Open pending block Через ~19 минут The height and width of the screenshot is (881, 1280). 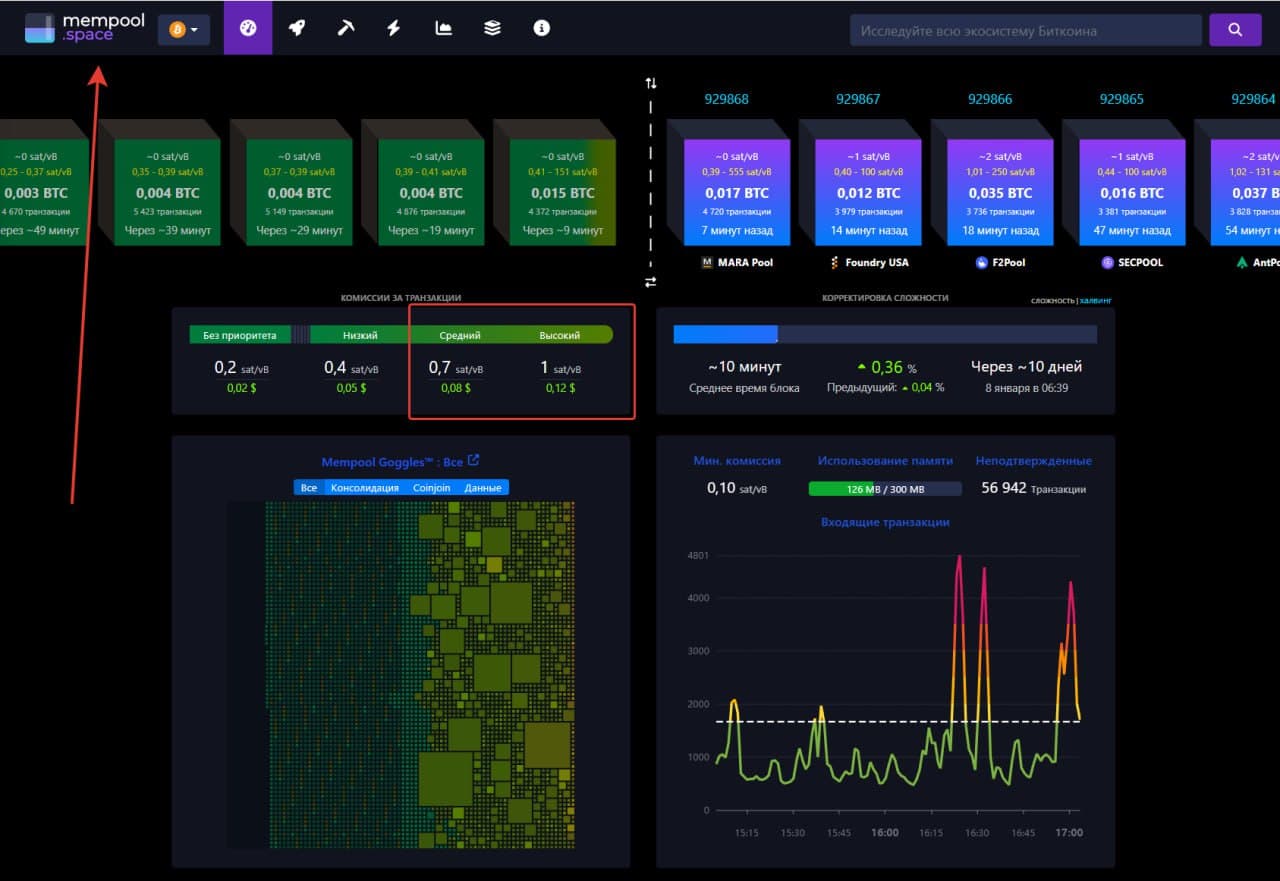431,192
